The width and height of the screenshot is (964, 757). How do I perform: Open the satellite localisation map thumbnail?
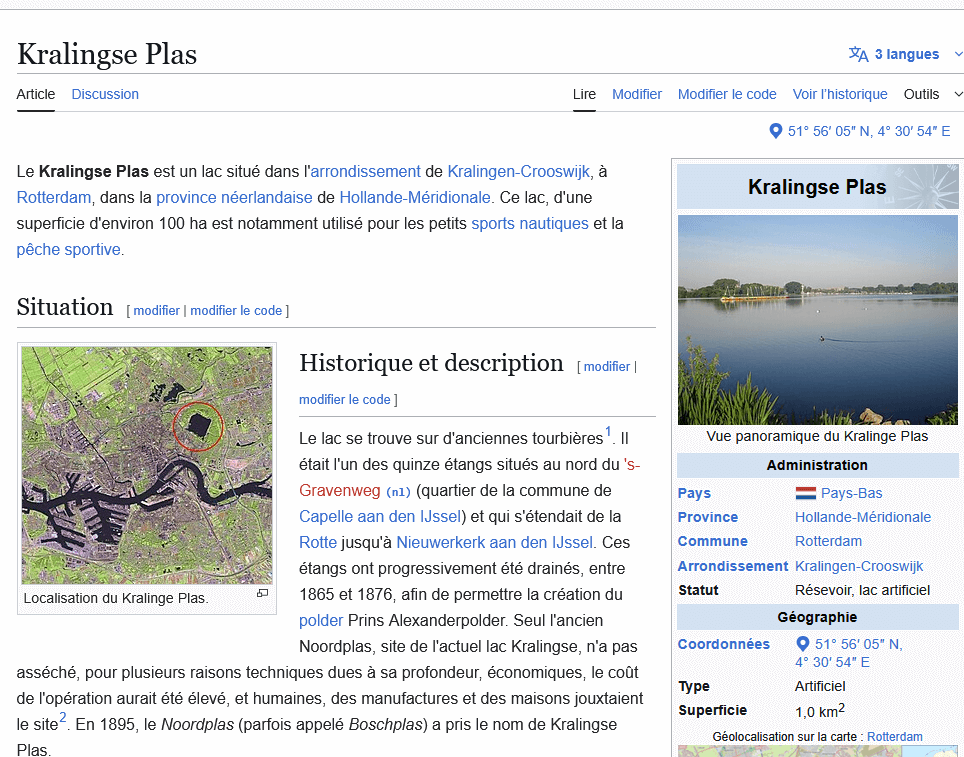(147, 465)
